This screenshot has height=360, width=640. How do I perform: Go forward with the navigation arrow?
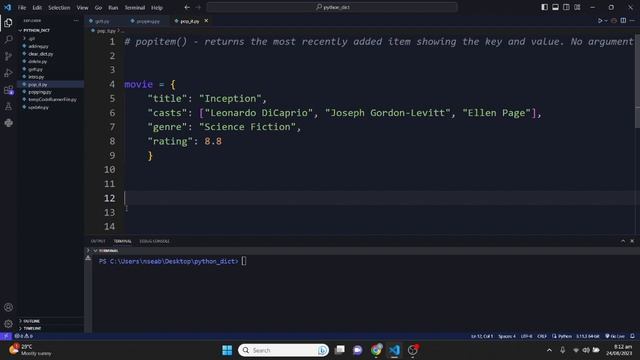[x=198, y=7]
